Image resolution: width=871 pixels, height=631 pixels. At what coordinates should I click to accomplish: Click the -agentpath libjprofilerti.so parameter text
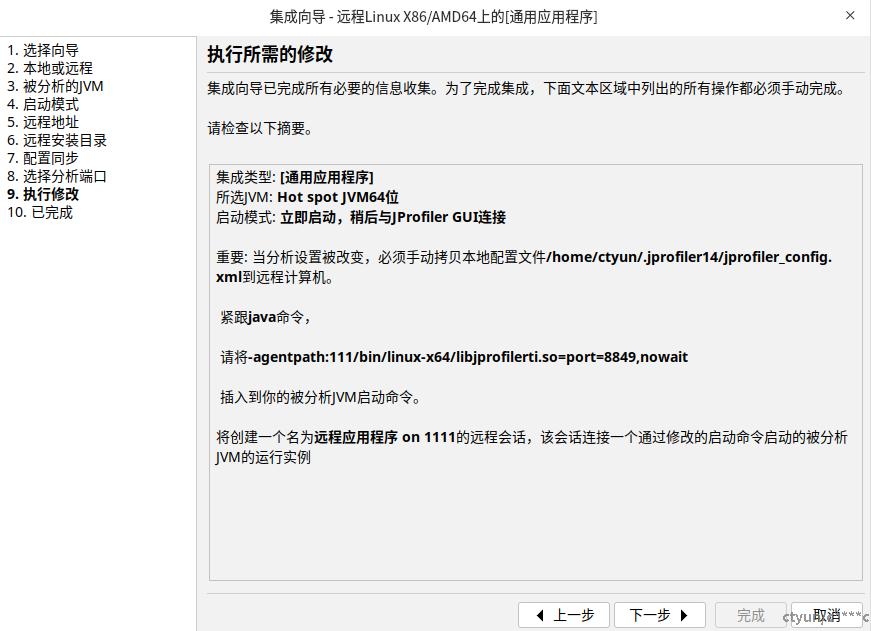click(x=470, y=357)
